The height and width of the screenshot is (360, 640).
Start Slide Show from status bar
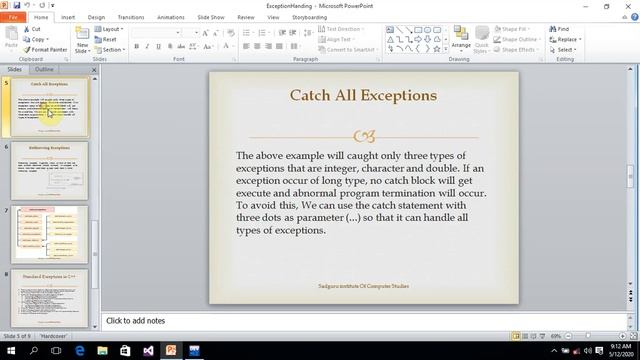point(542,336)
